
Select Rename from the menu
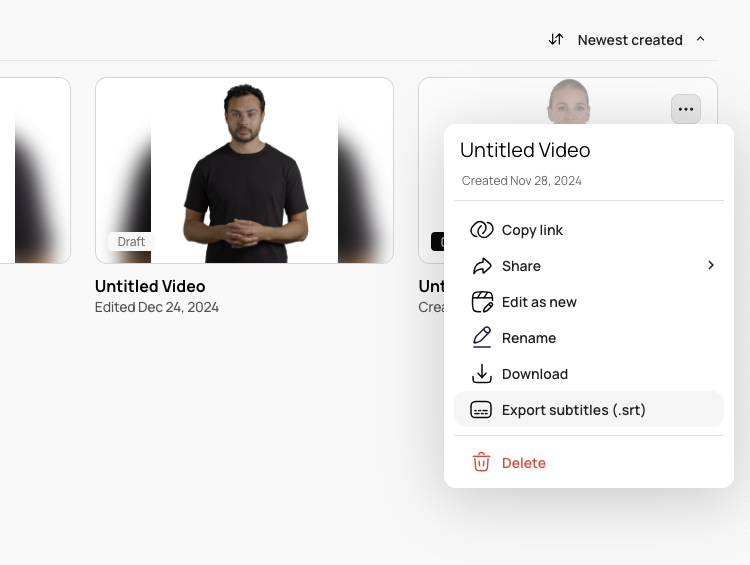pyautogui.click(x=589, y=338)
